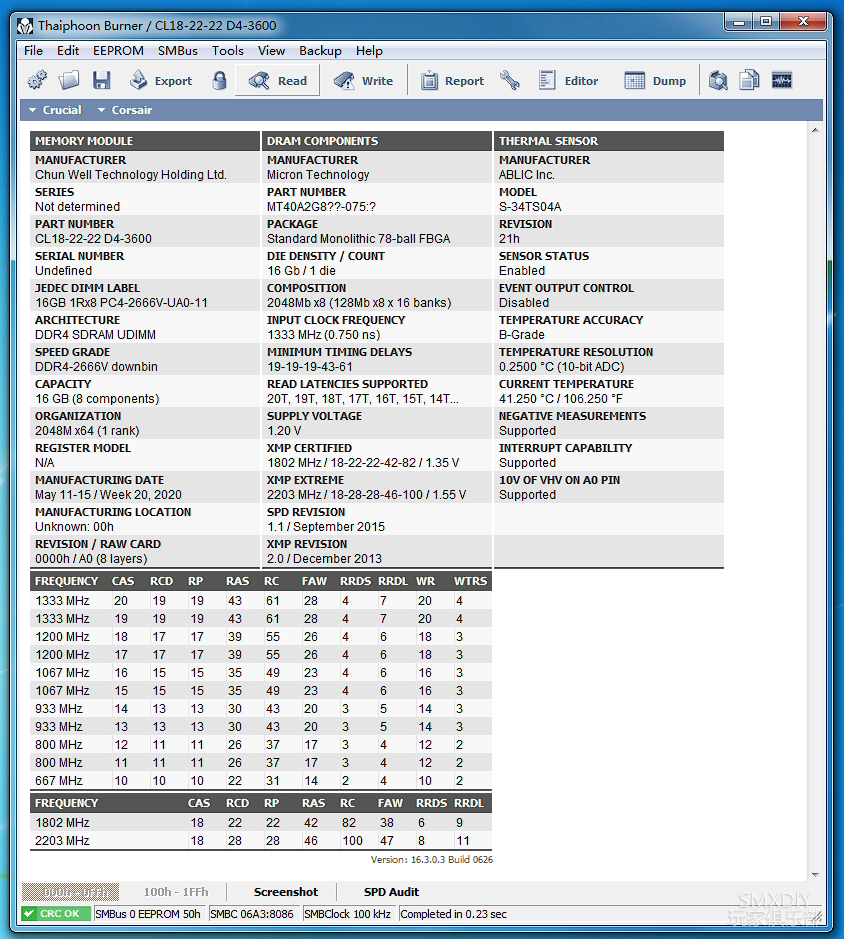Select 'Standard Monolithic 78-ball FBGA' value

pyautogui.click(x=359, y=239)
